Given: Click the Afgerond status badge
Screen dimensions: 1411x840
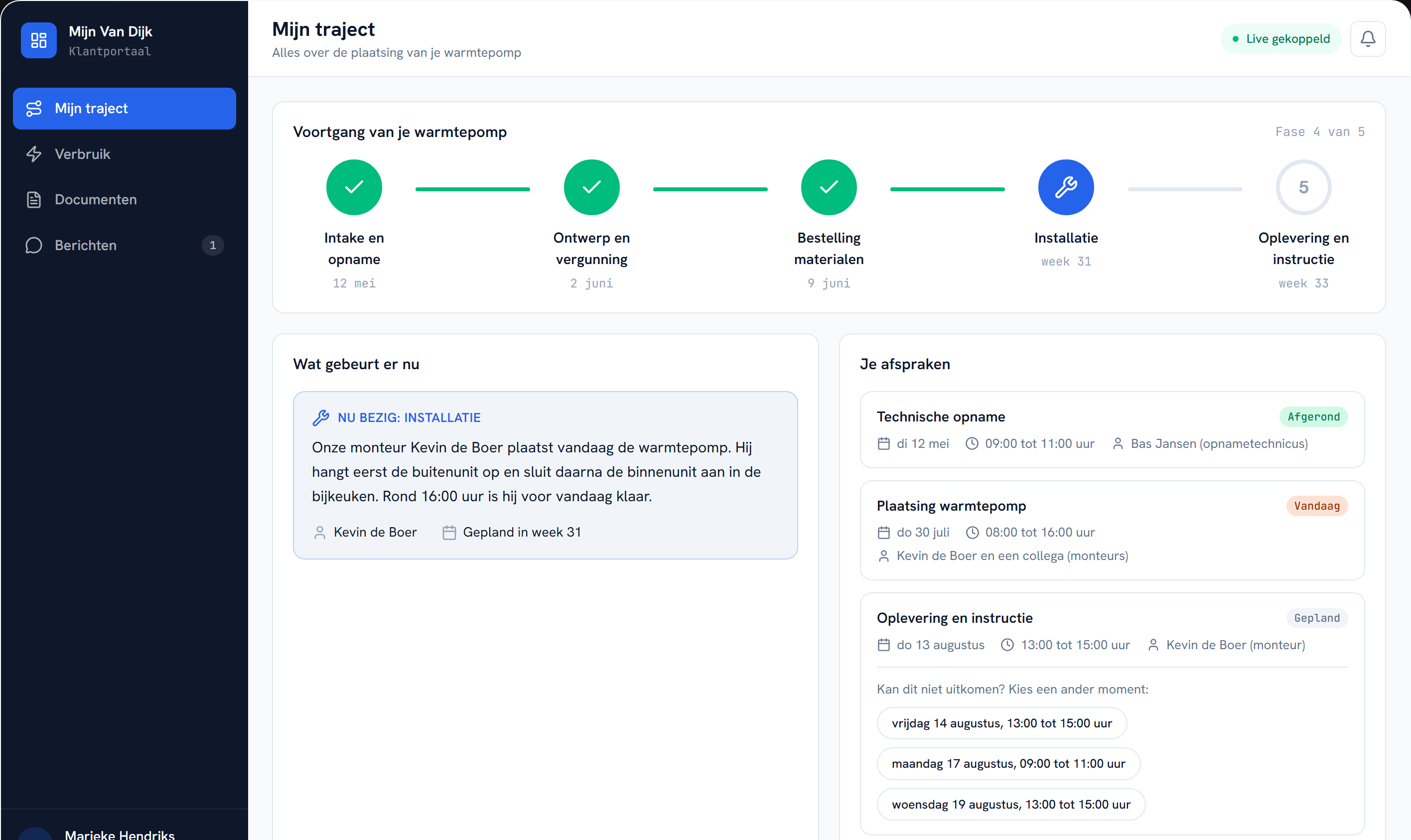Looking at the screenshot, I should tap(1313, 417).
